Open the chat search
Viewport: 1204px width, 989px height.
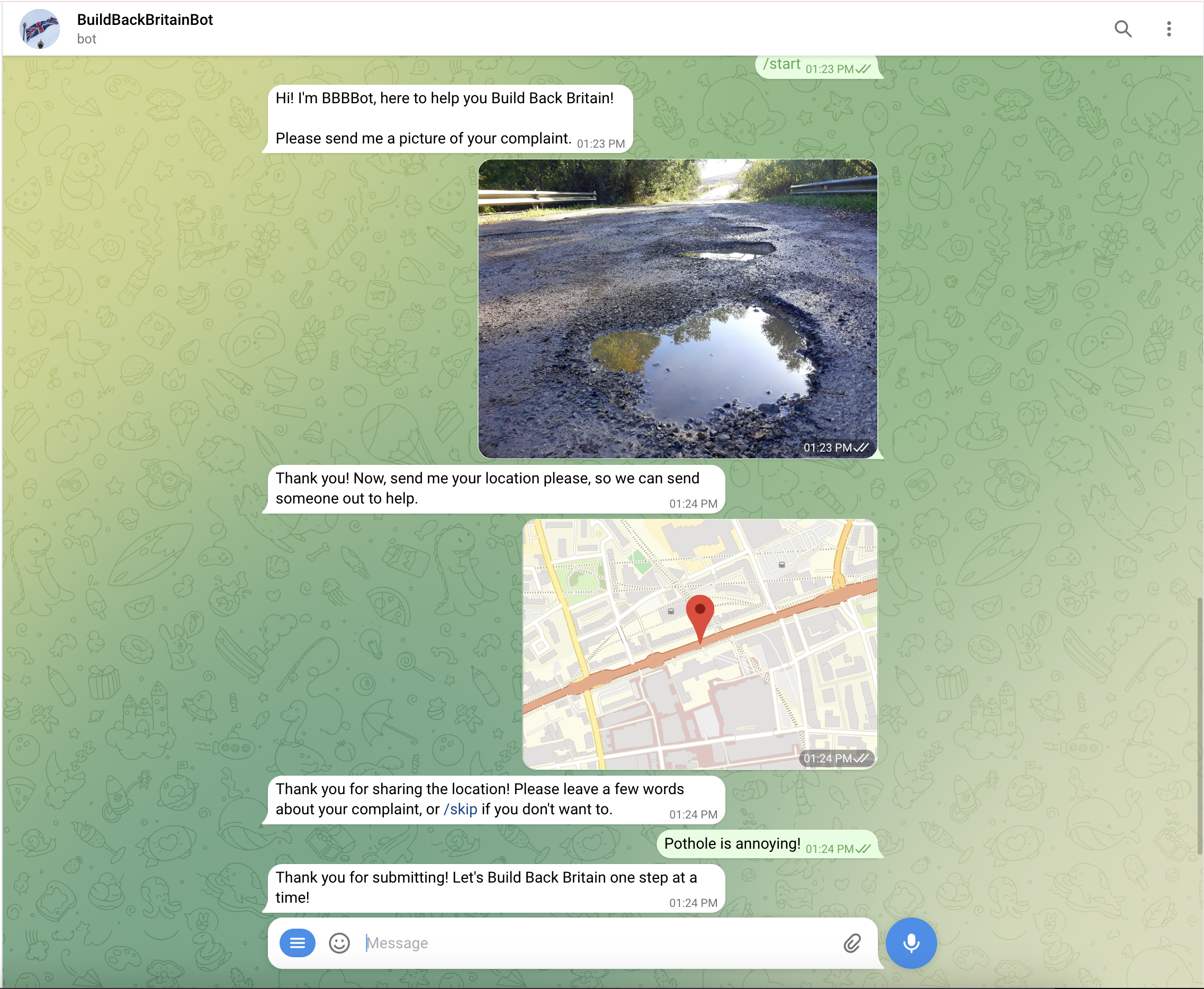tap(1122, 29)
